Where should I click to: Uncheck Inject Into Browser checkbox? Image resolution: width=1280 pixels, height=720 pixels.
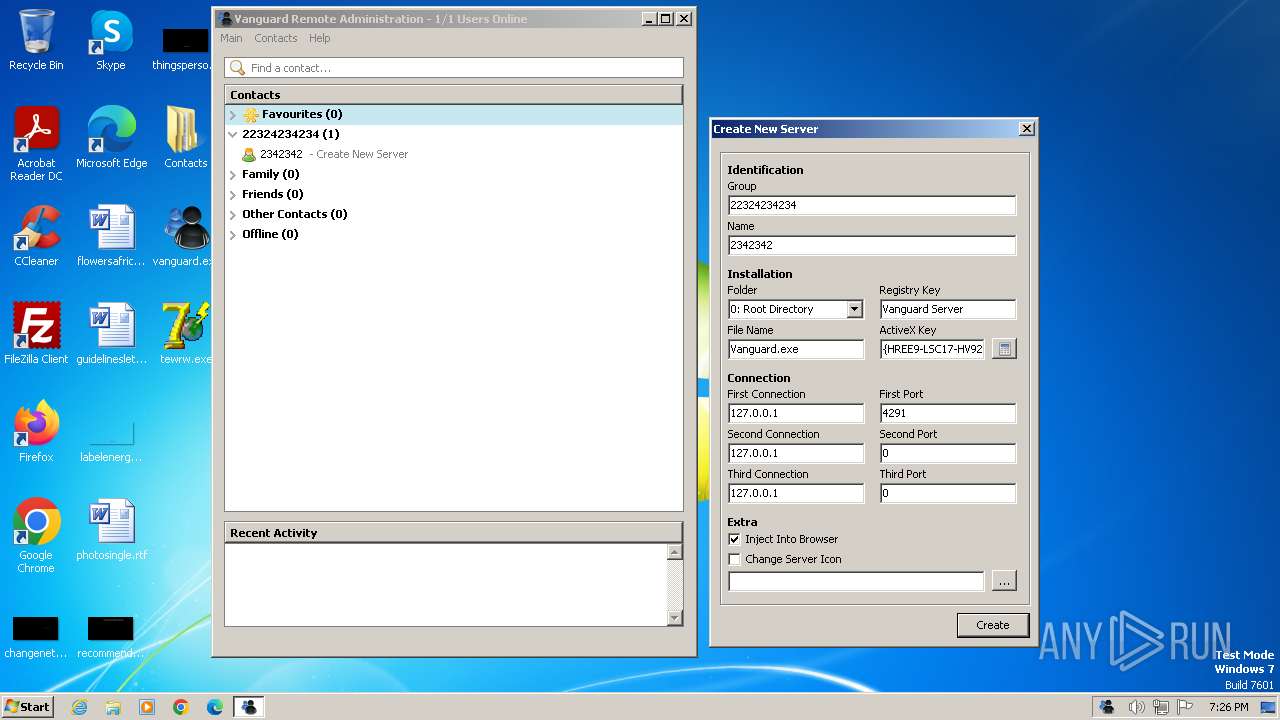[734, 539]
